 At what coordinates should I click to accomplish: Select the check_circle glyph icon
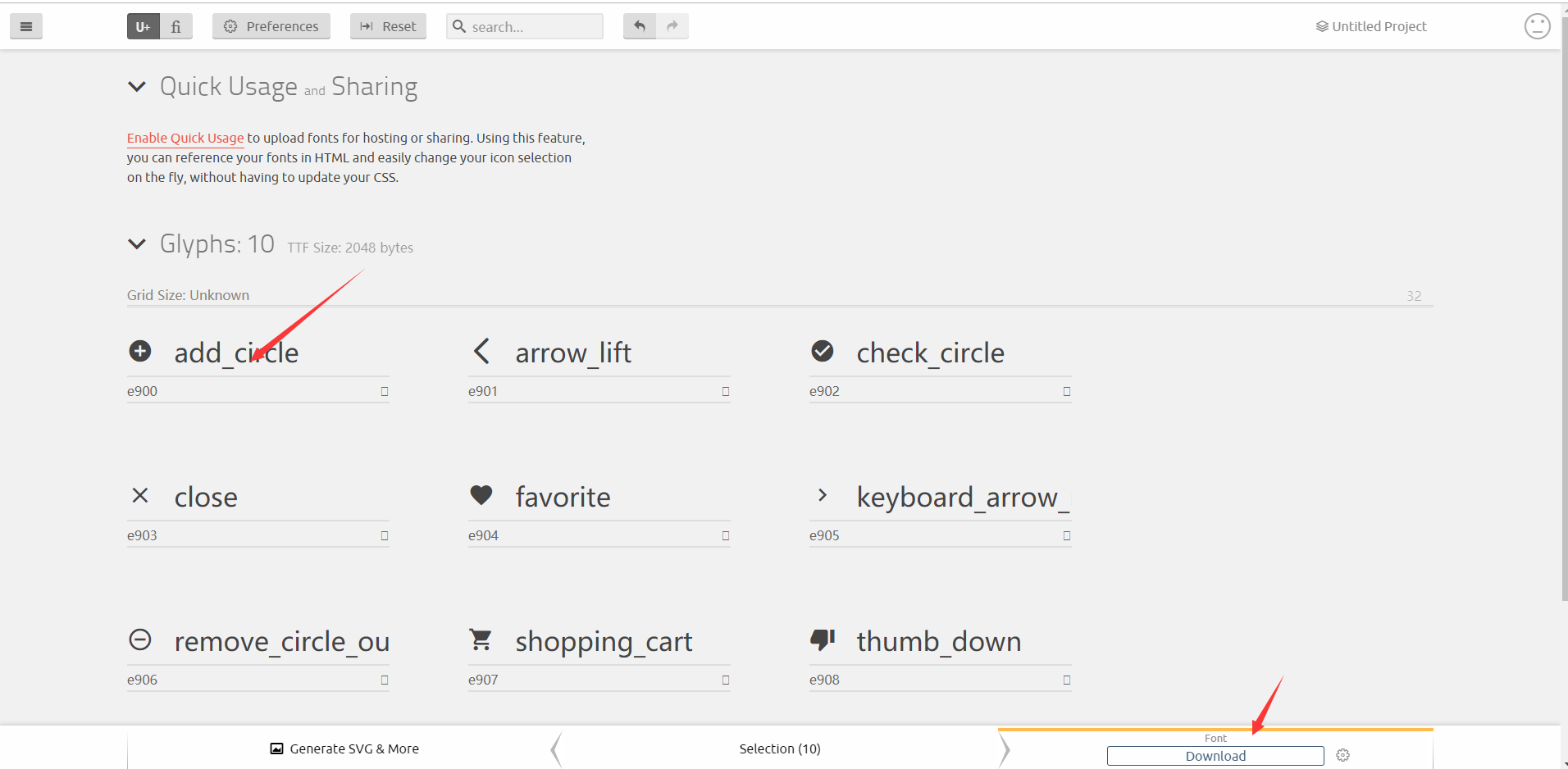pos(823,351)
